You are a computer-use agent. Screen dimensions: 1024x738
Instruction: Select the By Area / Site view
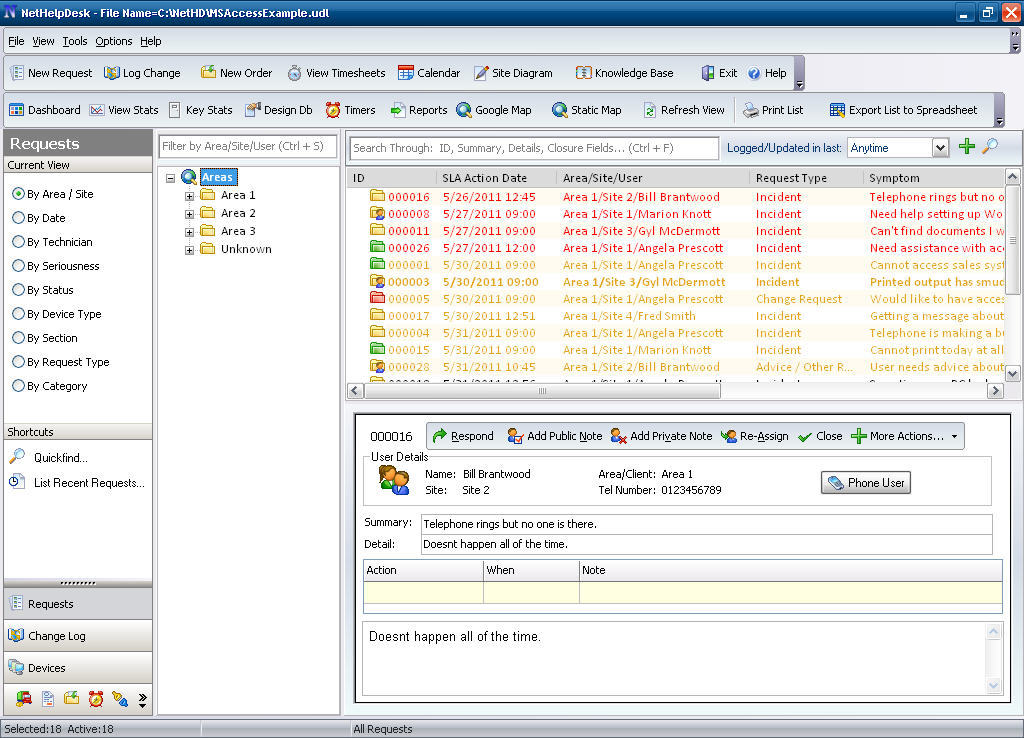(x=54, y=194)
